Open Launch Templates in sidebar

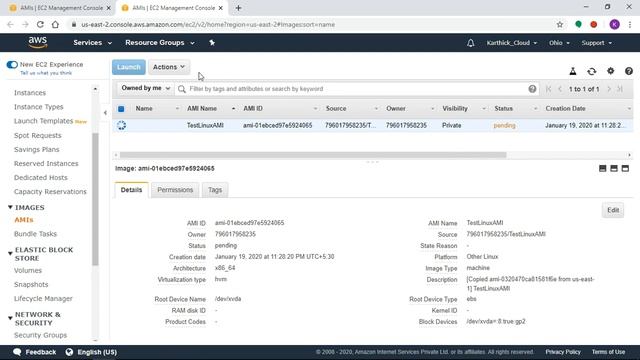pos(43,121)
